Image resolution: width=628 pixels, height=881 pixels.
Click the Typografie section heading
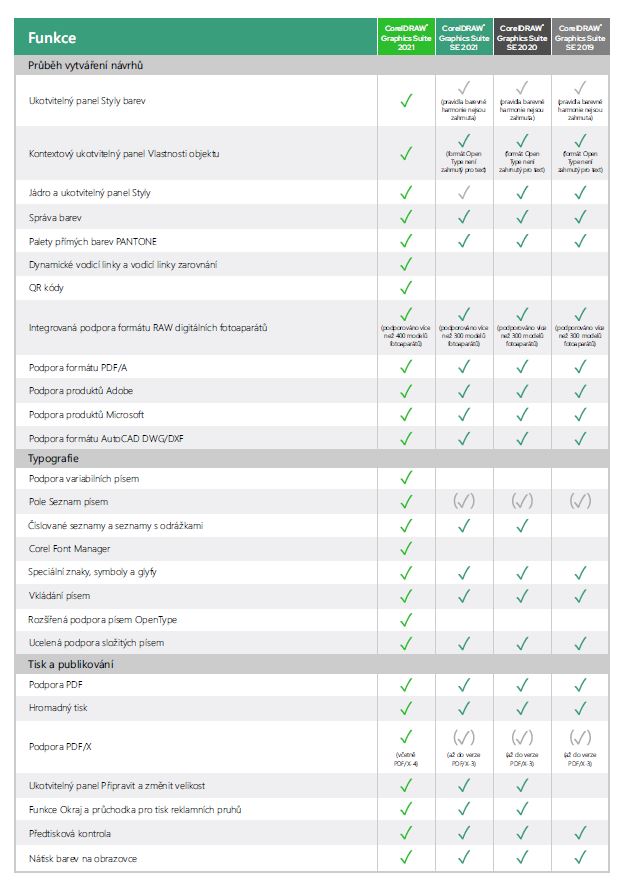54,456
